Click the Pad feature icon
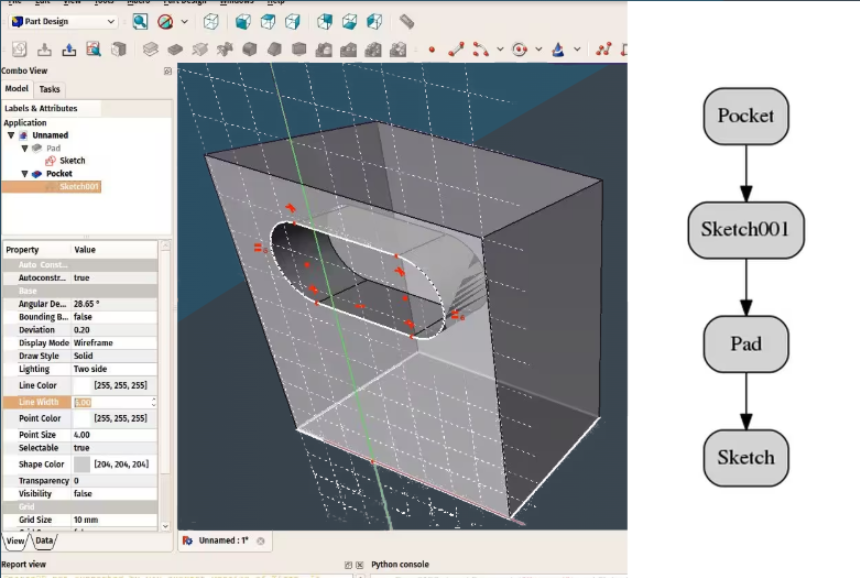The width and height of the screenshot is (860, 578). 150,49
